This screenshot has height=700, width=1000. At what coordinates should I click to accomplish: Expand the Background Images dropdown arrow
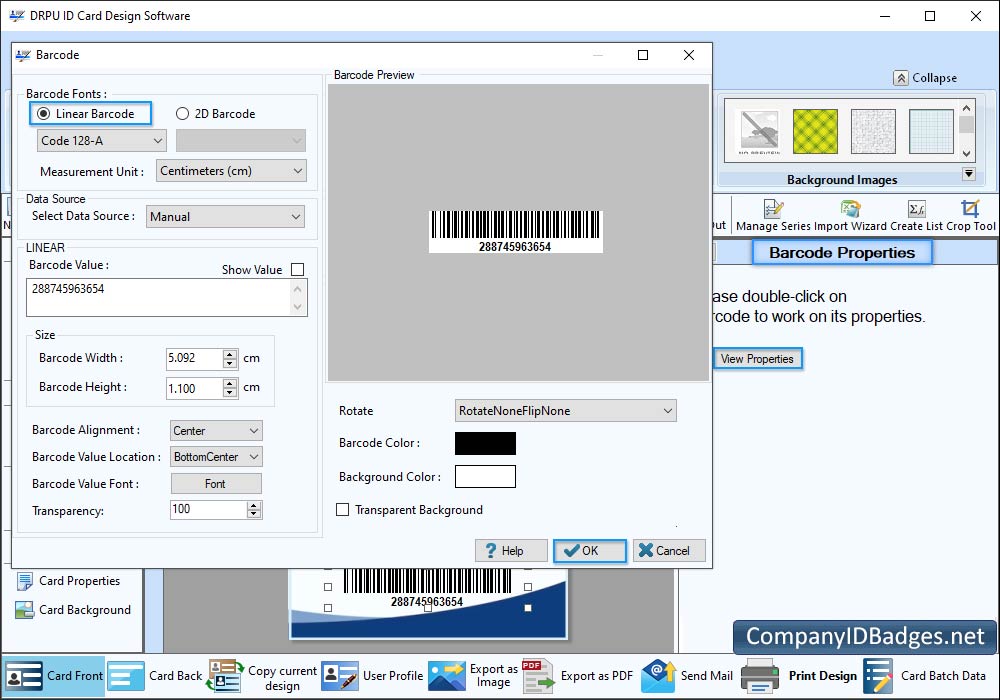[969, 173]
